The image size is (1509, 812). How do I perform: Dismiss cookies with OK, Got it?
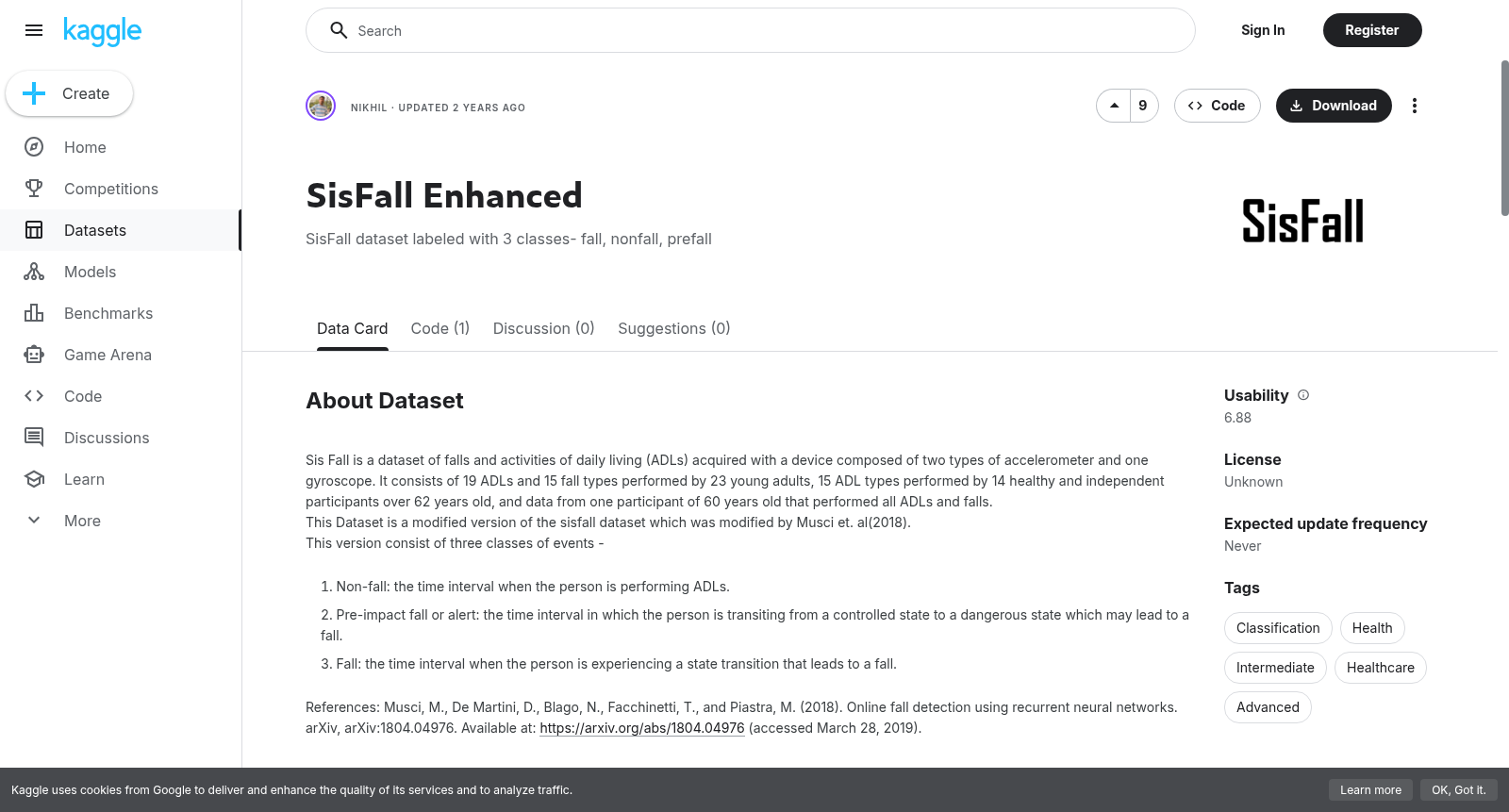click(x=1458, y=790)
